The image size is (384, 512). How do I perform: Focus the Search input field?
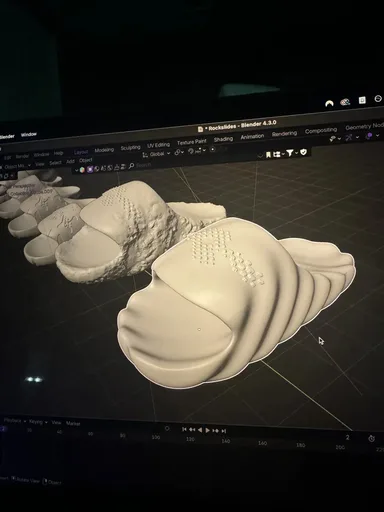(144, 165)
